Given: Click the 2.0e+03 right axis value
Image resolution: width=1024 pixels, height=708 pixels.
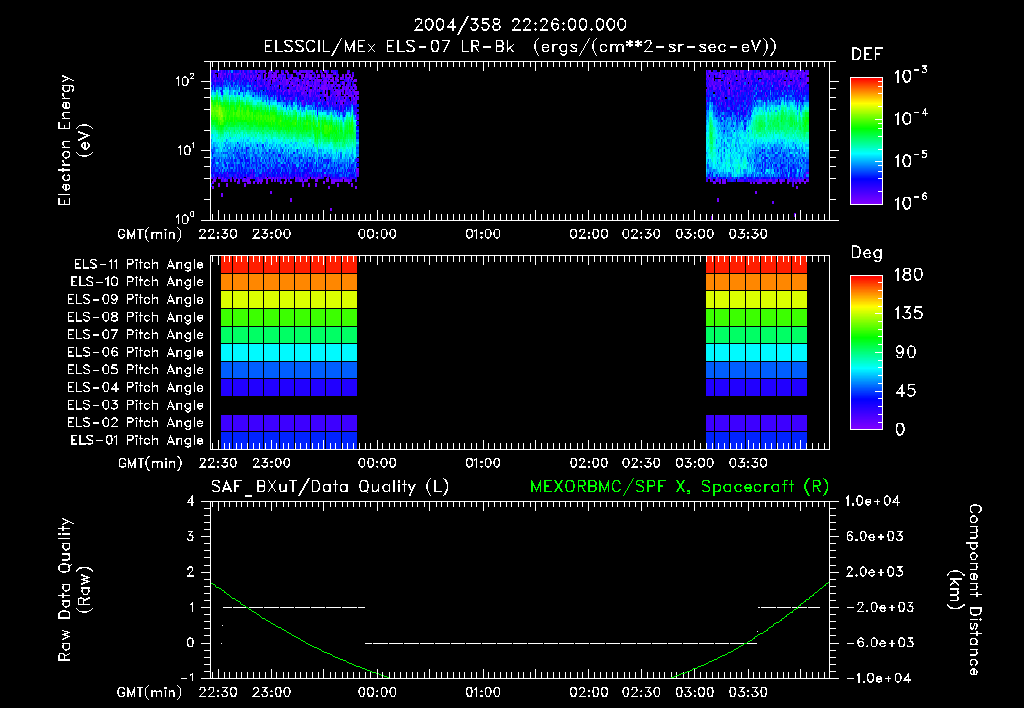Looking at the screenshot, I should [x=876, y=571].
